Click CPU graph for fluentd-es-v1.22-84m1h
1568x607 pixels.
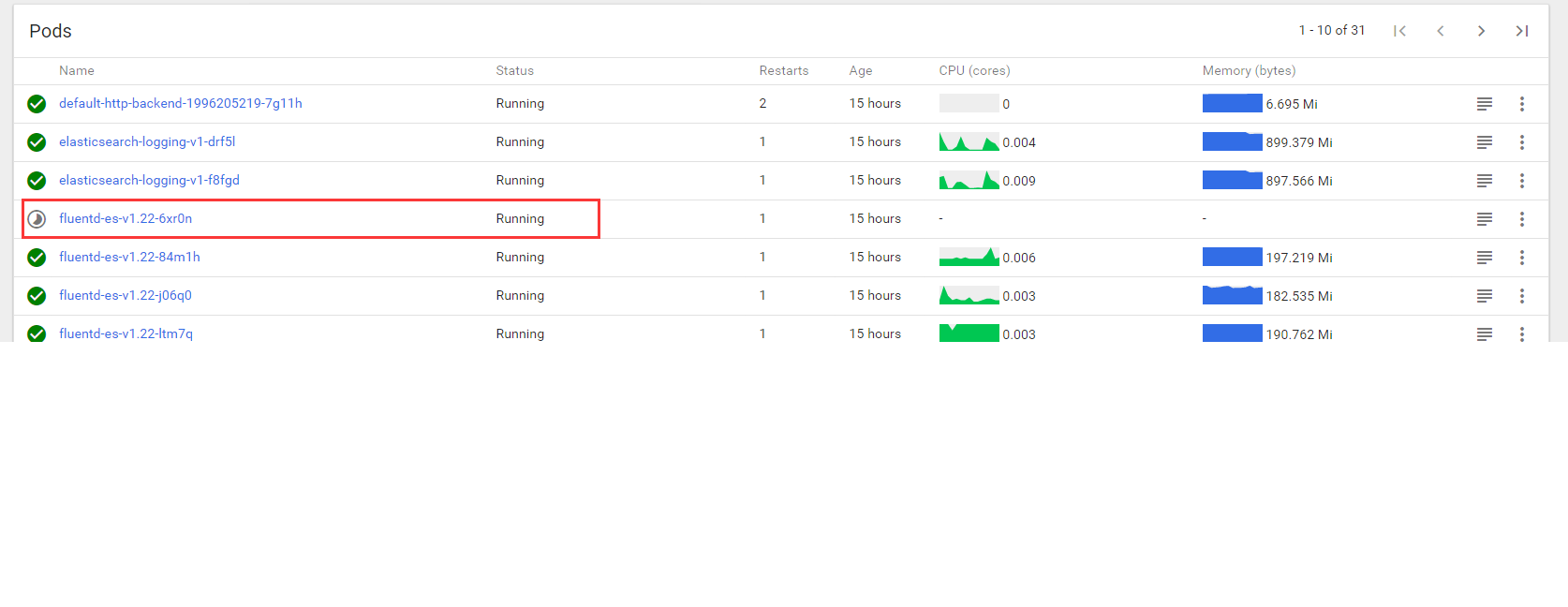coord(969,258)
